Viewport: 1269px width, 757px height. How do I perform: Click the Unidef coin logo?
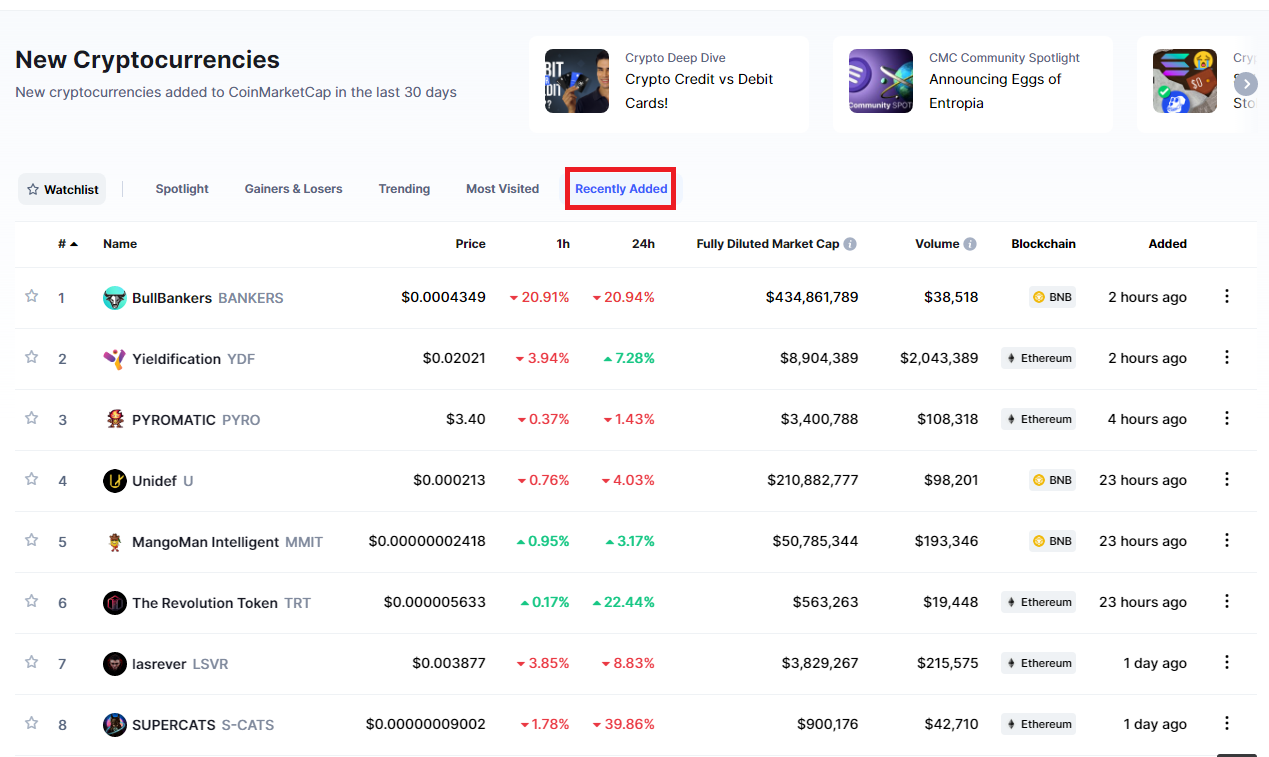[115, 481]
